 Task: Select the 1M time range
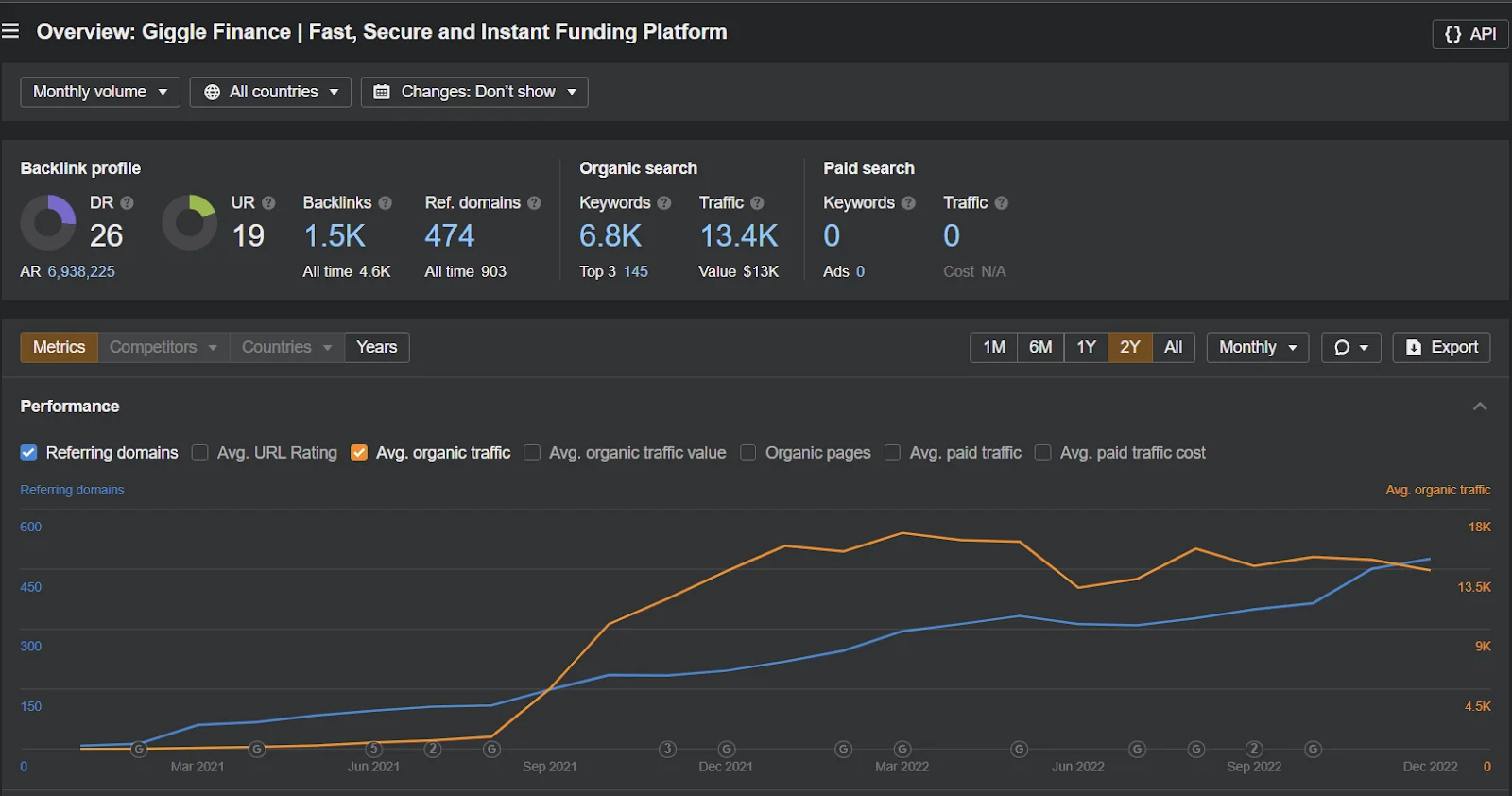tap(994, 347)
